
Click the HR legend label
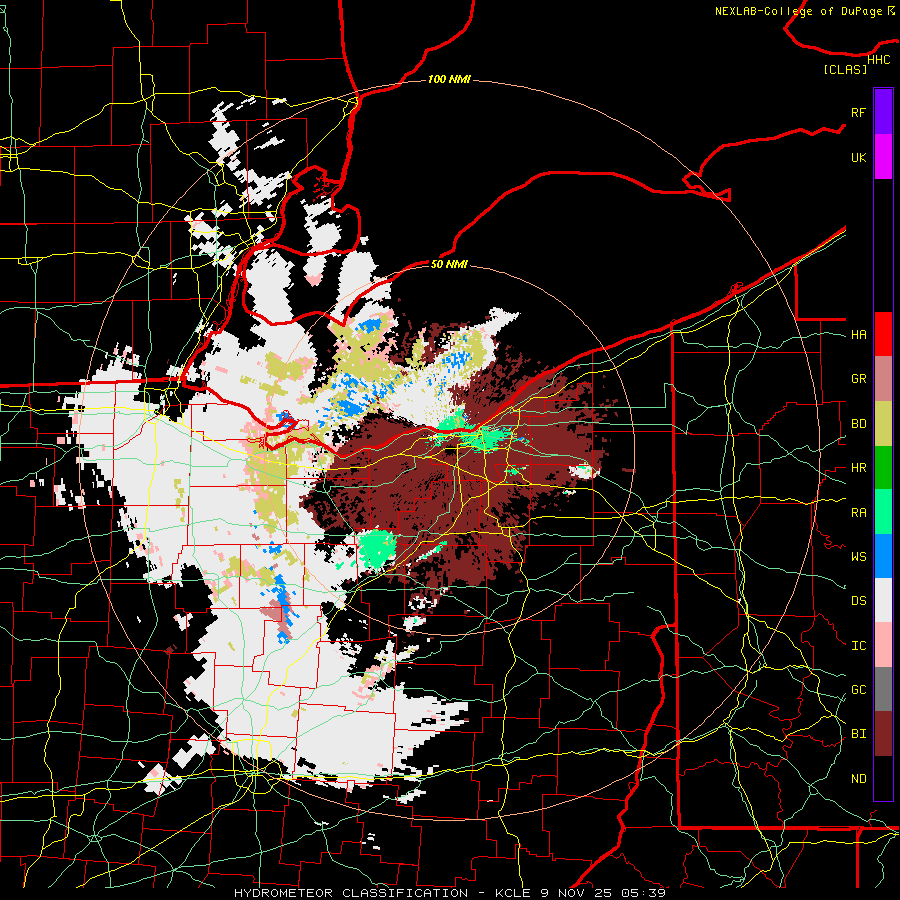tap(858, 468)
